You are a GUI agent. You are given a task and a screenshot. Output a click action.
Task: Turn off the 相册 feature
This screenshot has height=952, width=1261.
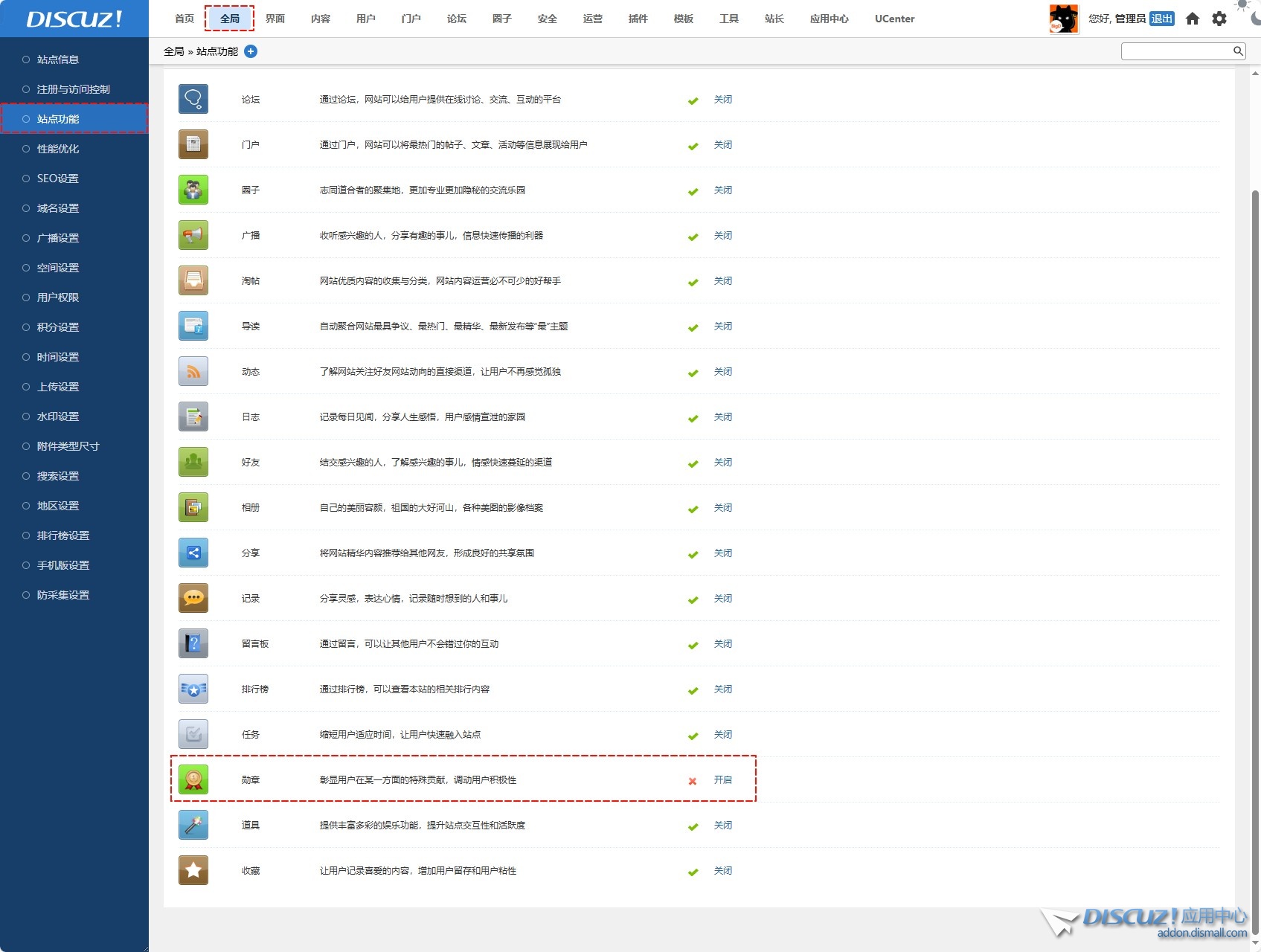coord(722,507)
